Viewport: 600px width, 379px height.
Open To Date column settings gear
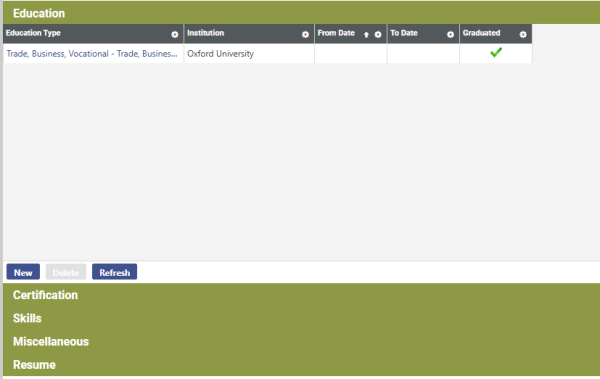(450, 34)
